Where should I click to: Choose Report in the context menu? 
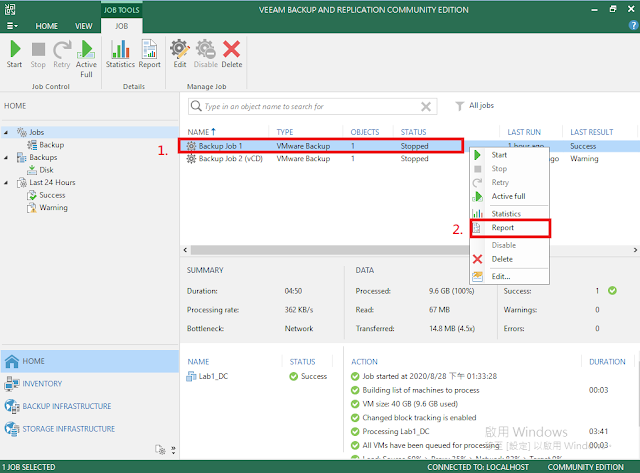(510, 228)
